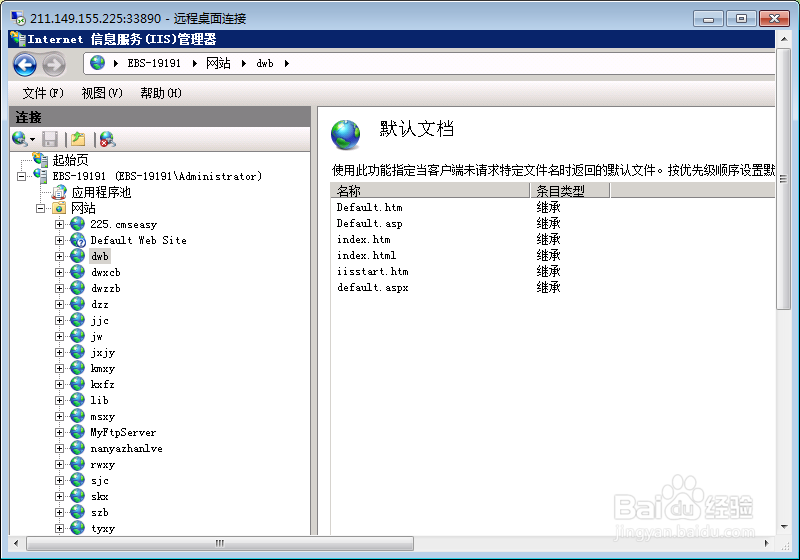Go back with the blue back arrow
800x560 pixels.
coord(25,65)
